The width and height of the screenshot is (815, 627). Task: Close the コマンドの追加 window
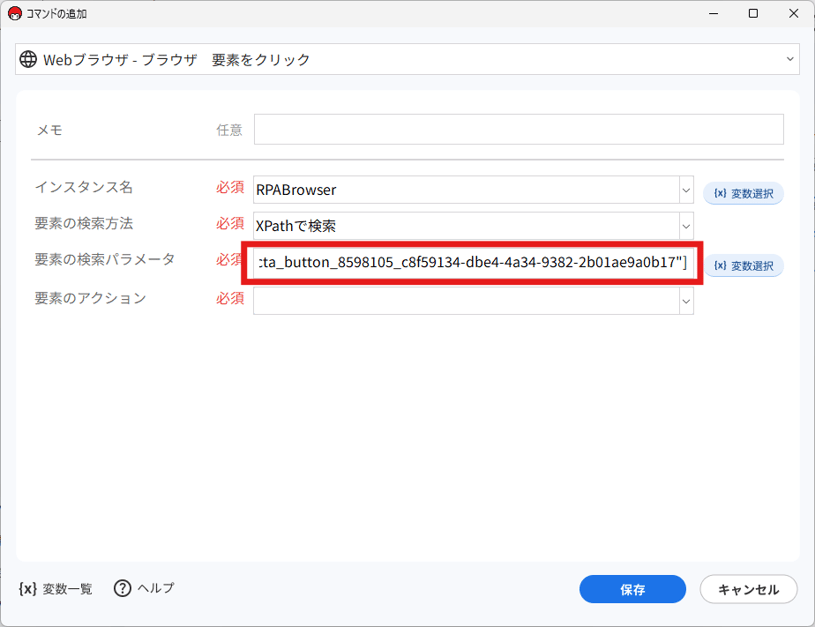click(x=789, y=14)
